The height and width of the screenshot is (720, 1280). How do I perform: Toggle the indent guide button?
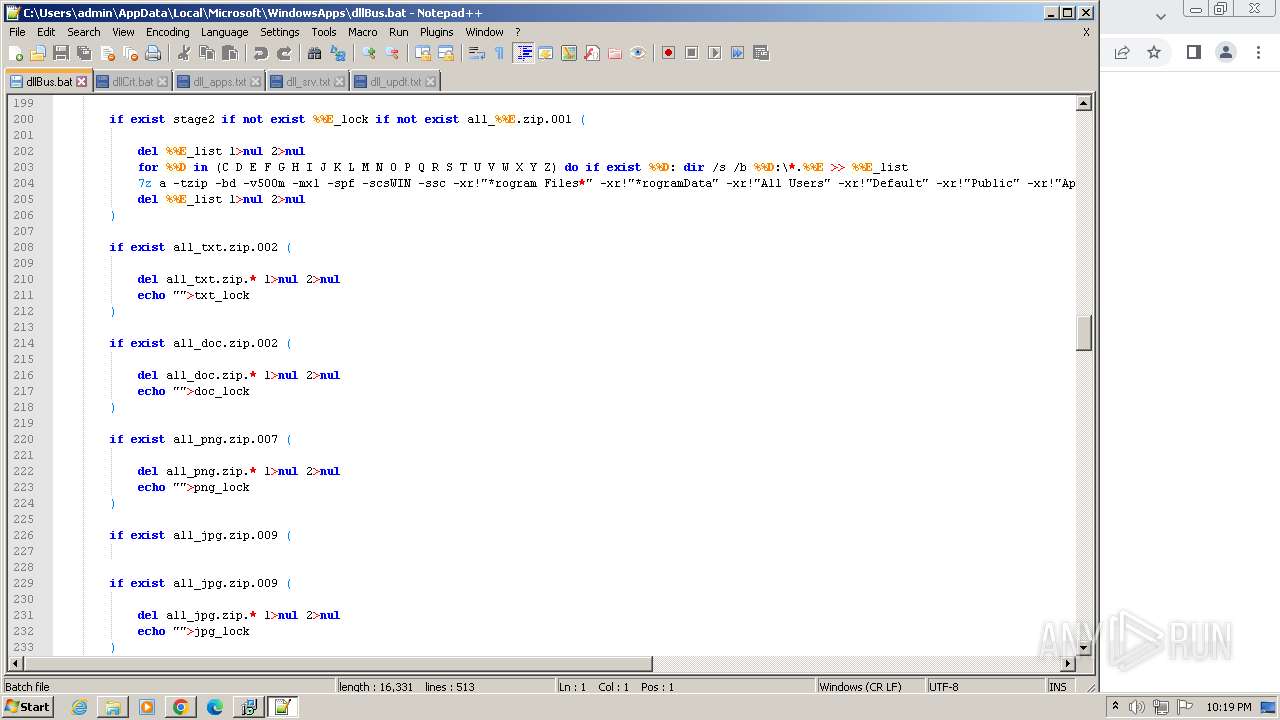click(x=523, y=53)
